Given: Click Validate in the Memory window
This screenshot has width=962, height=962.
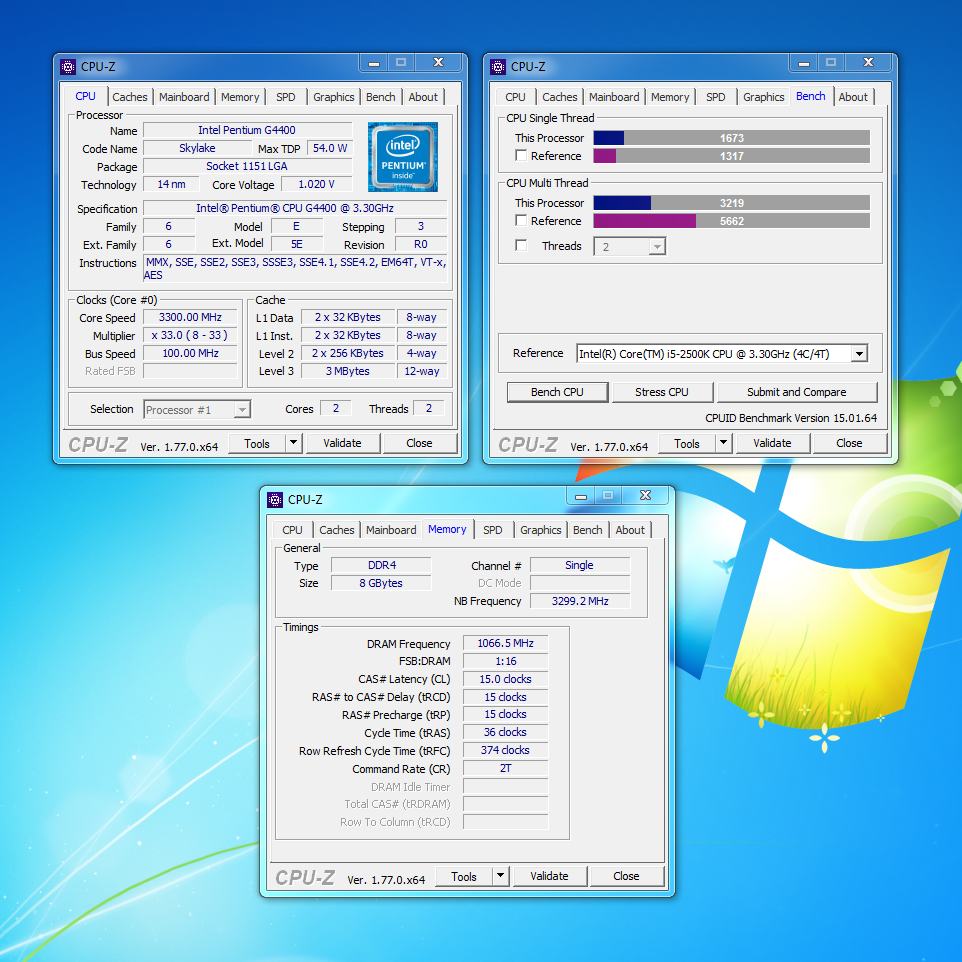Looking at the screenshot, I should click(x=549, y=876).
